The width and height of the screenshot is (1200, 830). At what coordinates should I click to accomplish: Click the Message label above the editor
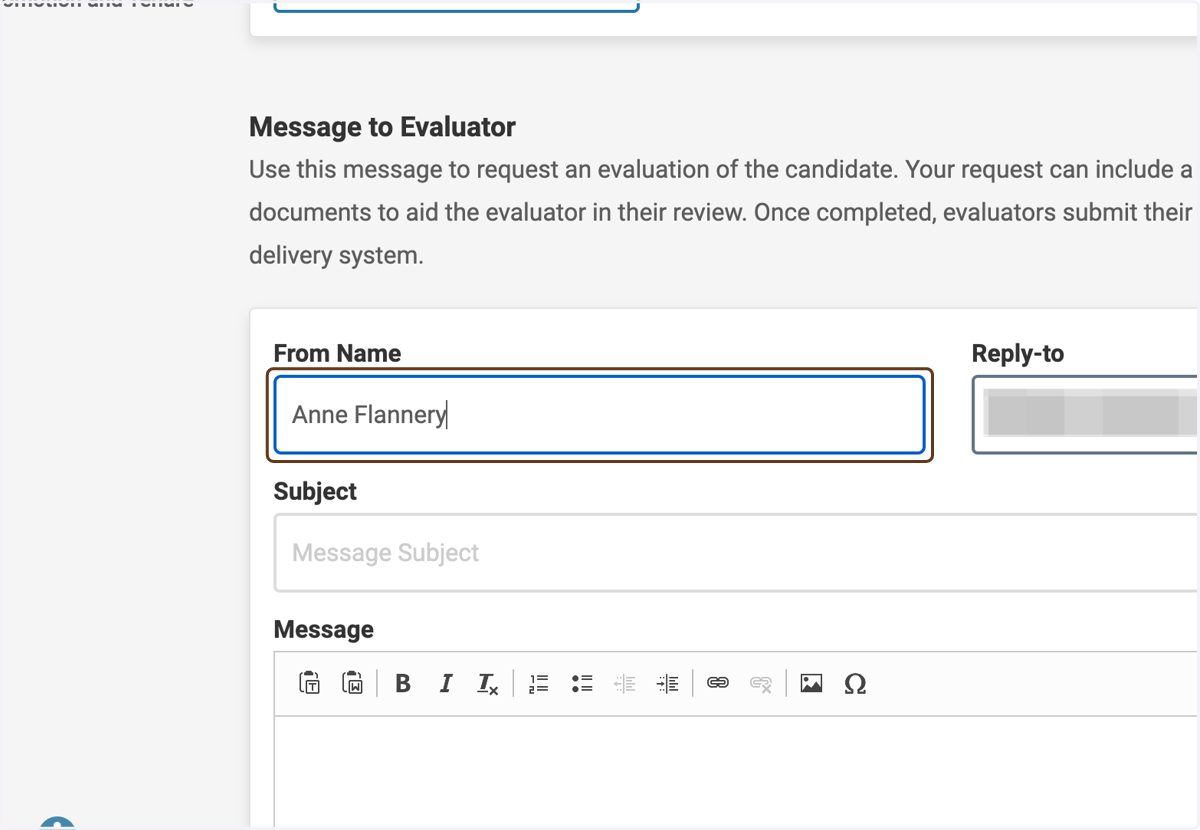point(323,630)
